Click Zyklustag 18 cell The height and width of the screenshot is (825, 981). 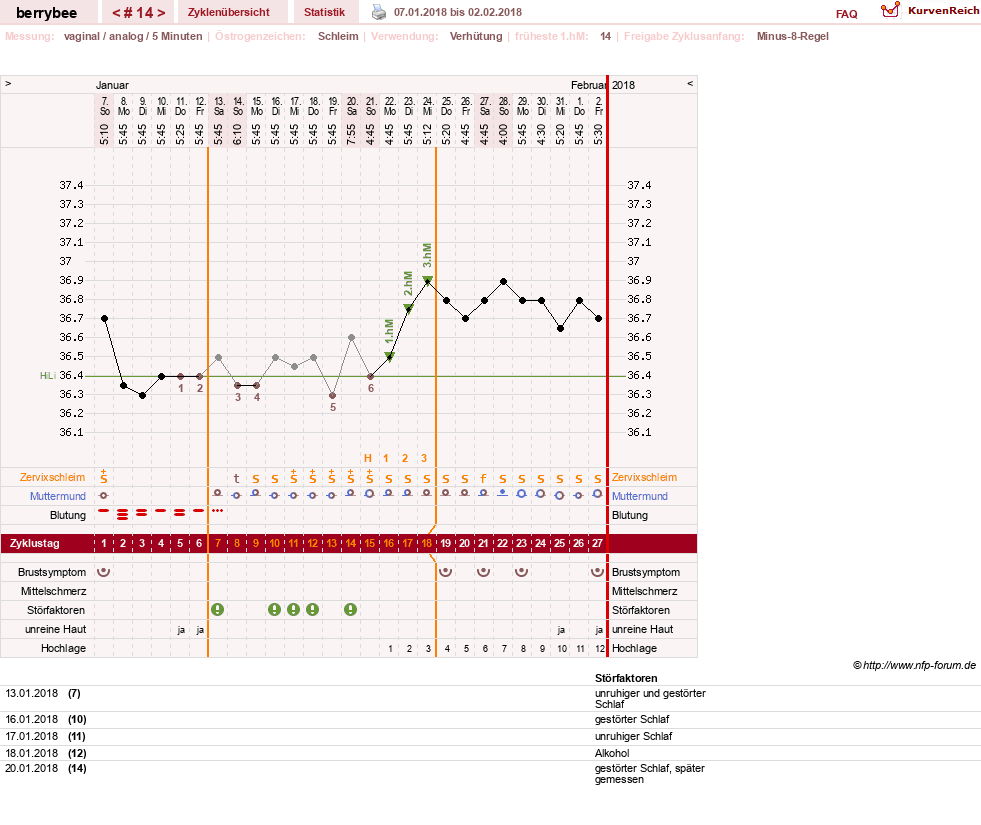[427, 543]
